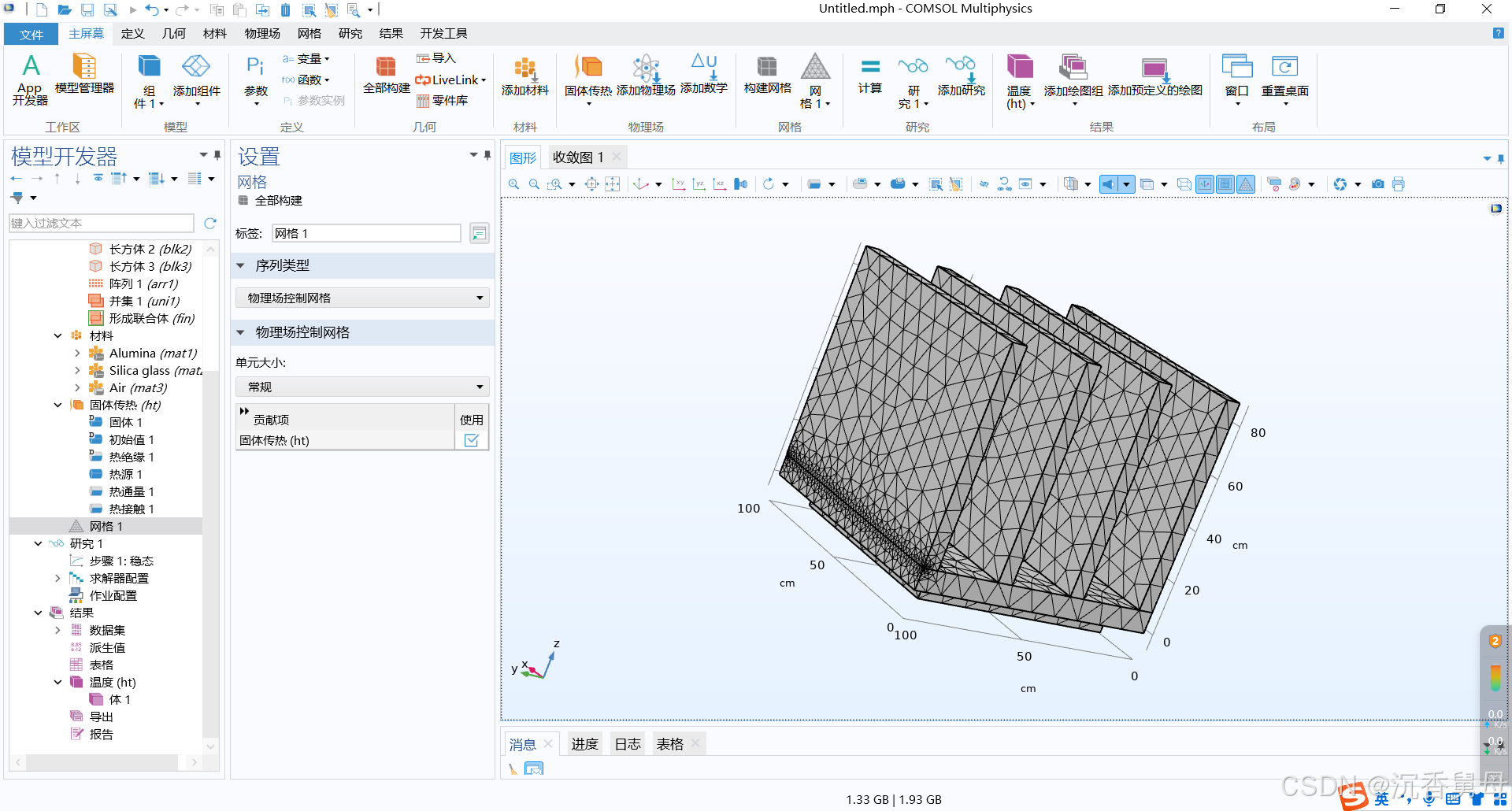Open the App 开发器 tool
The height and width of the screenshot is (811, 1512).
(x=31, y=80)
